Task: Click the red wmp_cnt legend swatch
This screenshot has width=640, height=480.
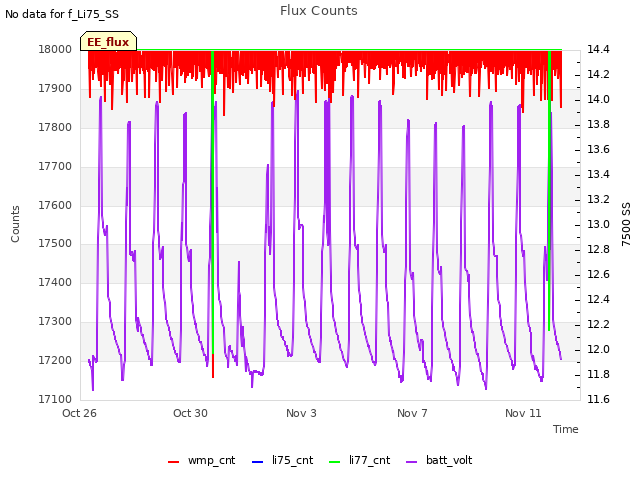Action: 173,462
